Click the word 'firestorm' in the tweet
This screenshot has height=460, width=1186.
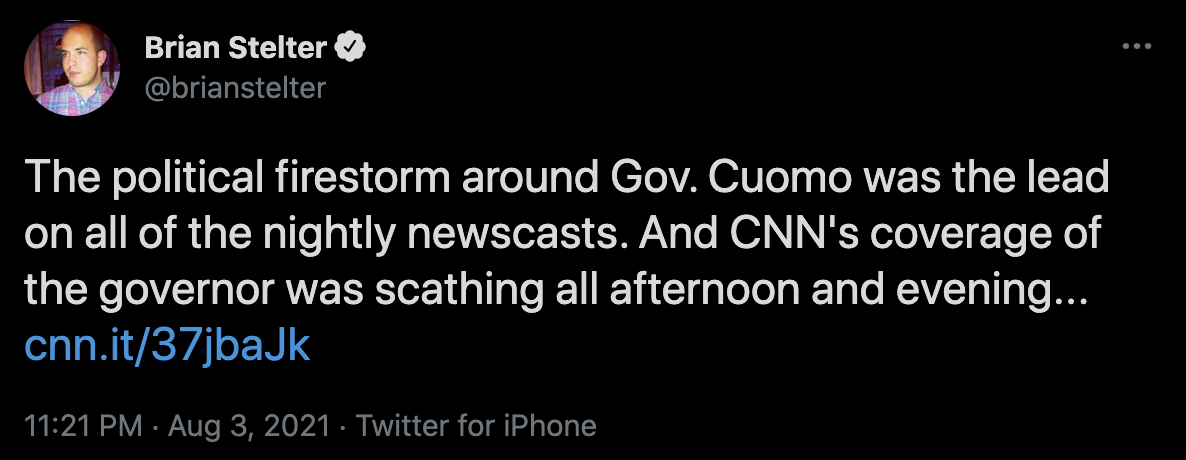(x=361, y=178)
